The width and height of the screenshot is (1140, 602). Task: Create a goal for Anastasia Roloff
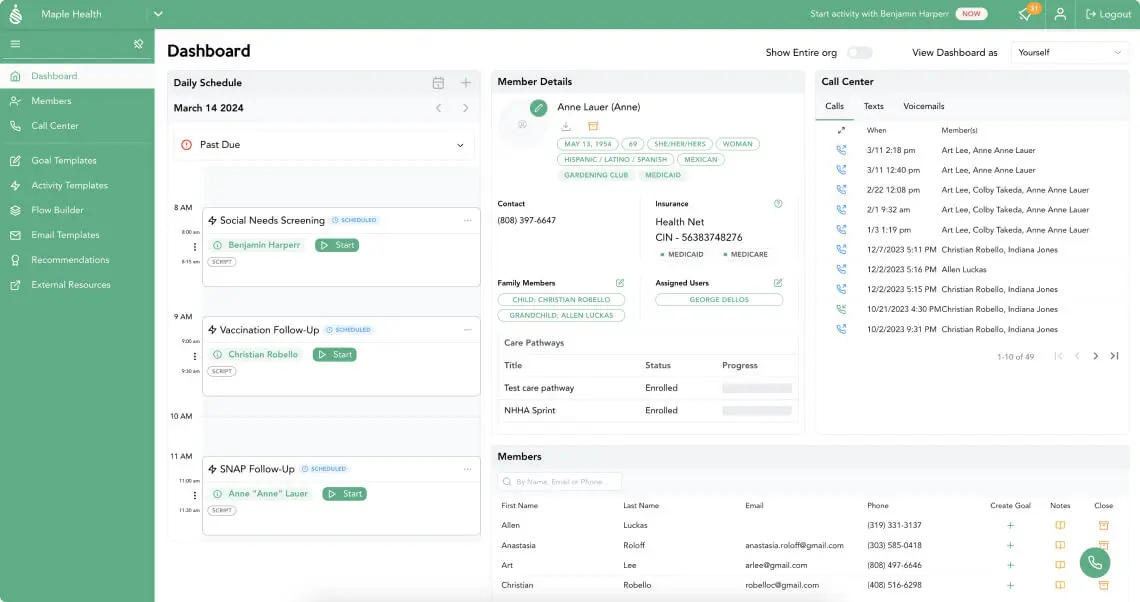coord(1010,545)
